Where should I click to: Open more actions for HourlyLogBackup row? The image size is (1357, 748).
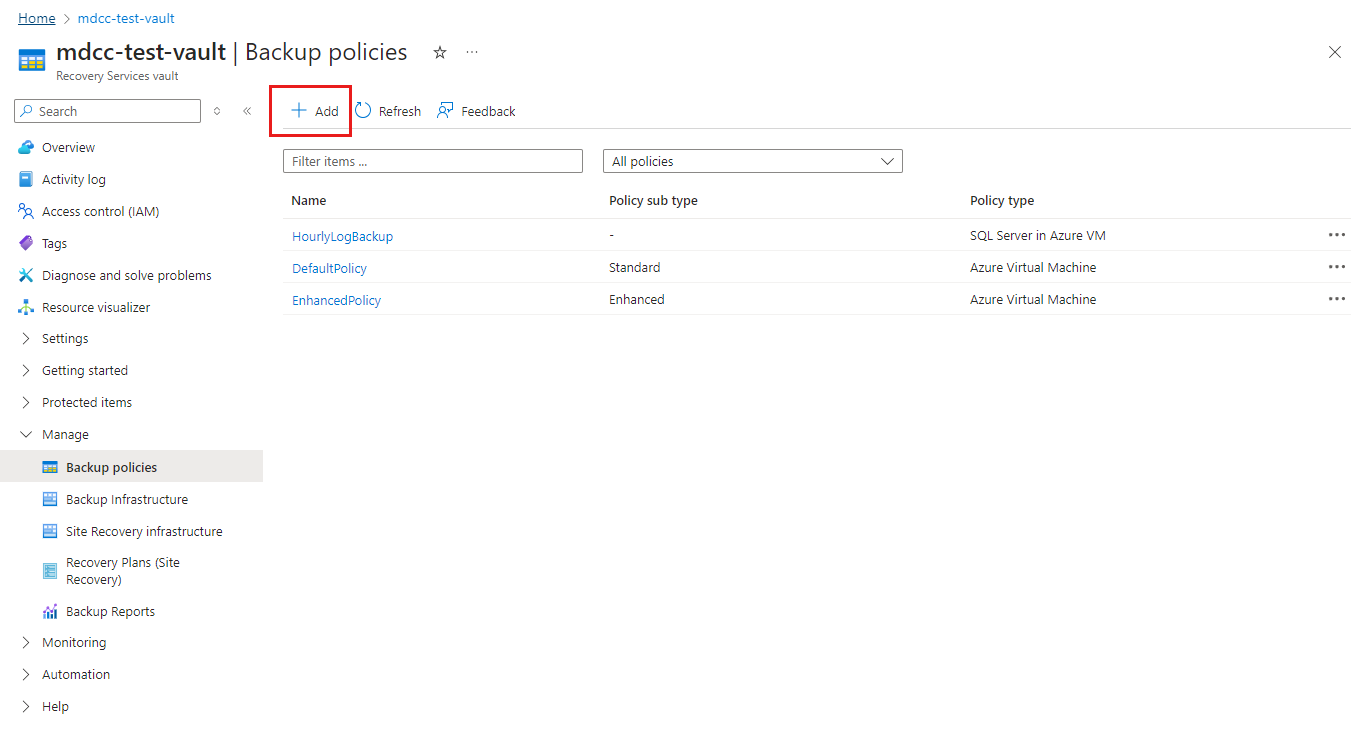[1337, 235]
